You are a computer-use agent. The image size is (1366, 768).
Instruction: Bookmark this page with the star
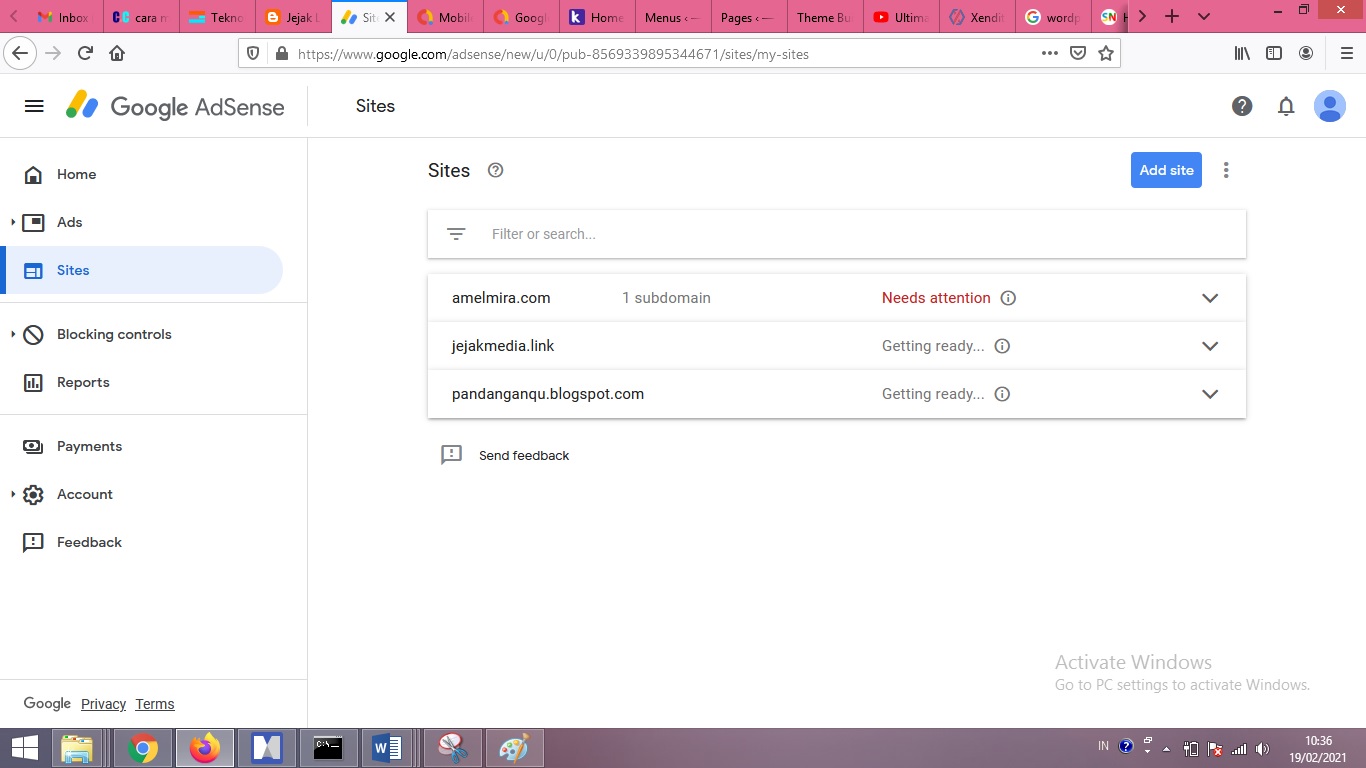pos(1106,53)
